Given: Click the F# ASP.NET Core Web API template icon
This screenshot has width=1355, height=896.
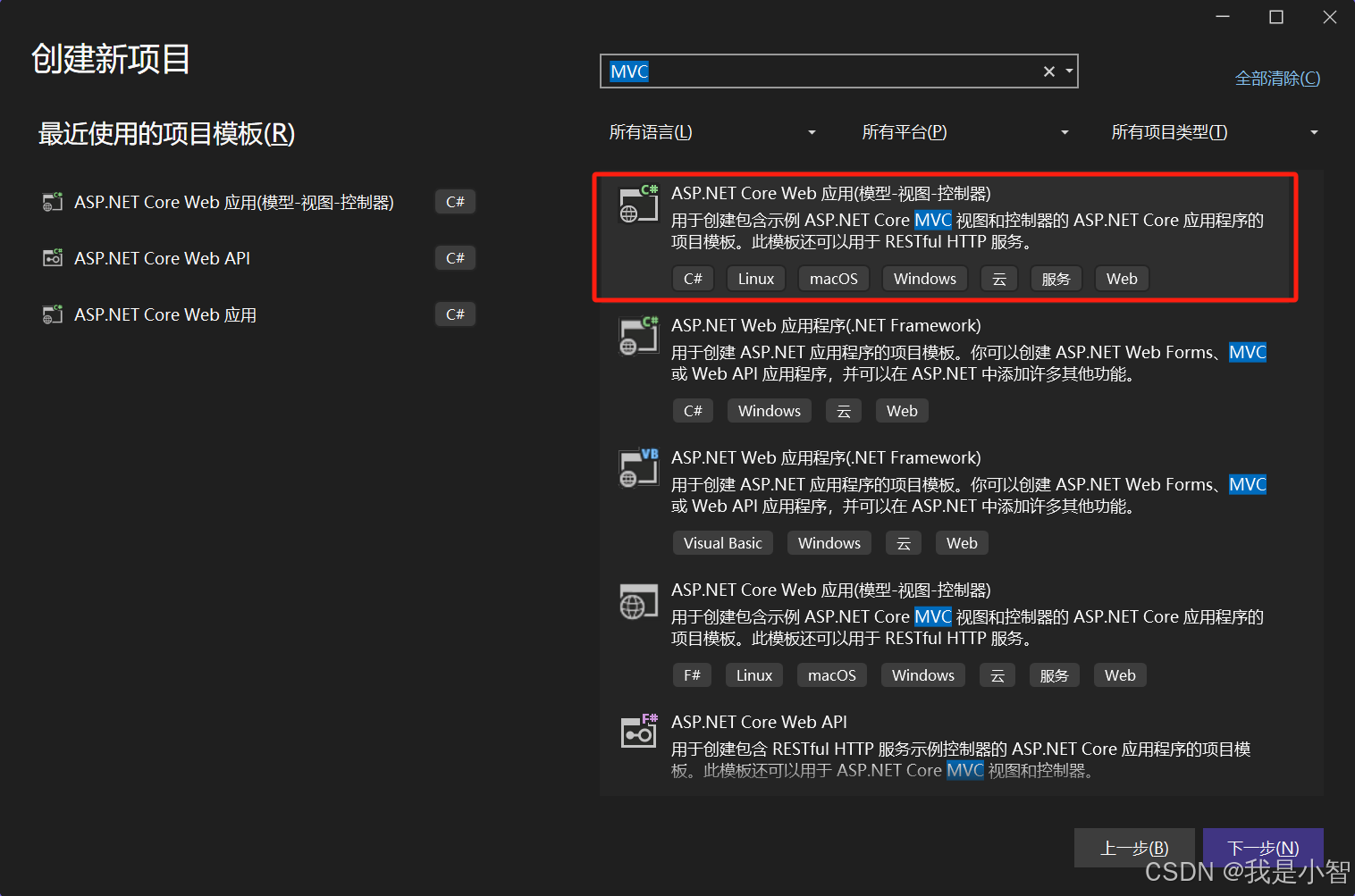Looking at the screenshot, I should [x=638, y=732].
